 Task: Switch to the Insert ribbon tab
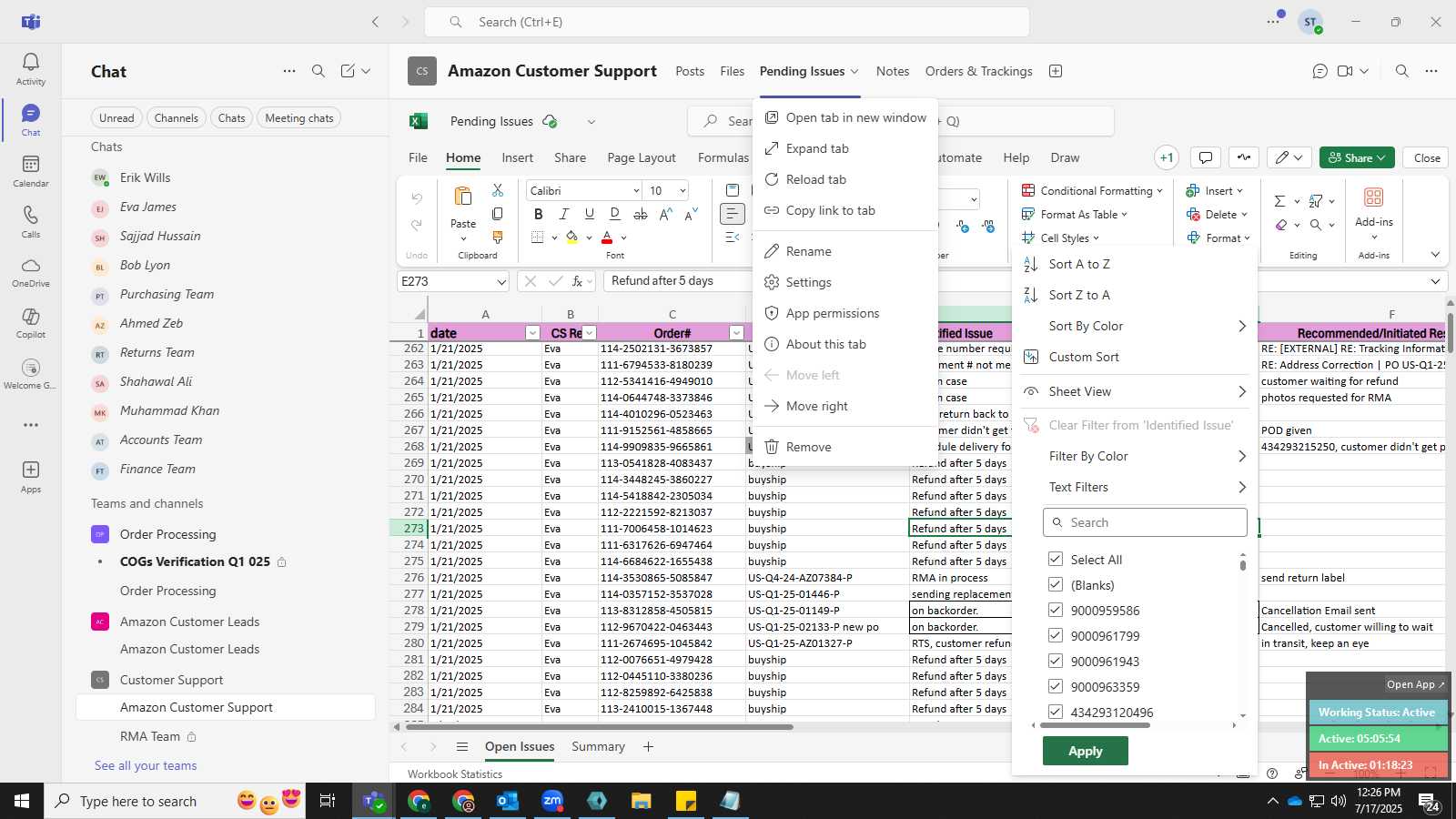517,157
